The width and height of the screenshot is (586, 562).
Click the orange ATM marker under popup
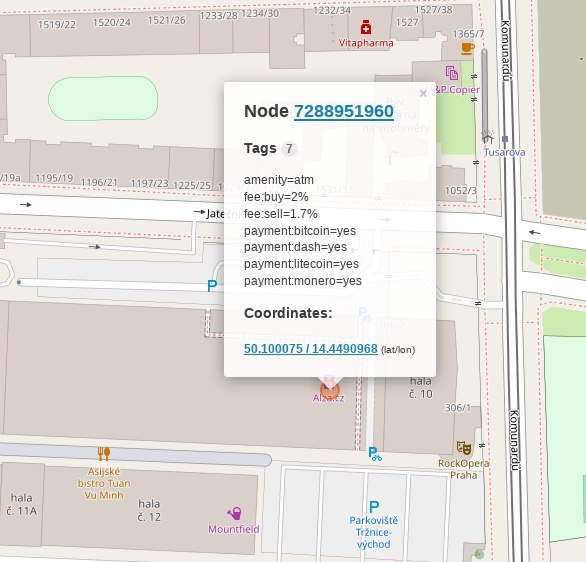pyautogui.click(x=330, y=390)
